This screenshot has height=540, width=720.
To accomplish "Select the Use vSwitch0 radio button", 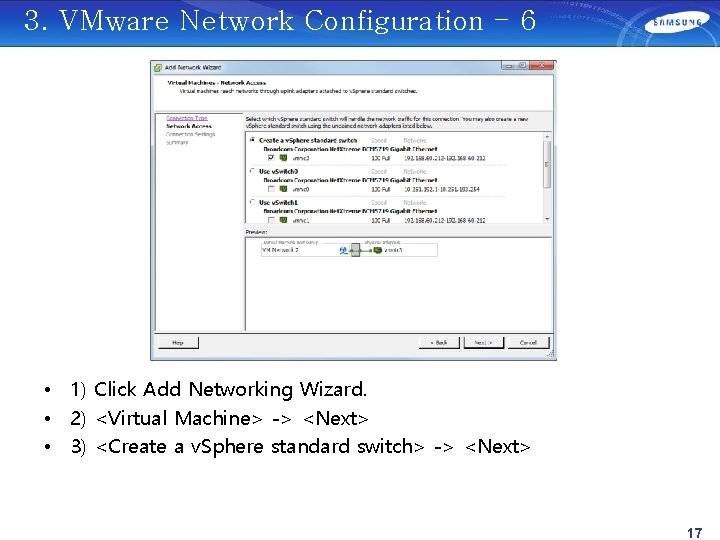I will pyautogui.click(x=252, y=171).
